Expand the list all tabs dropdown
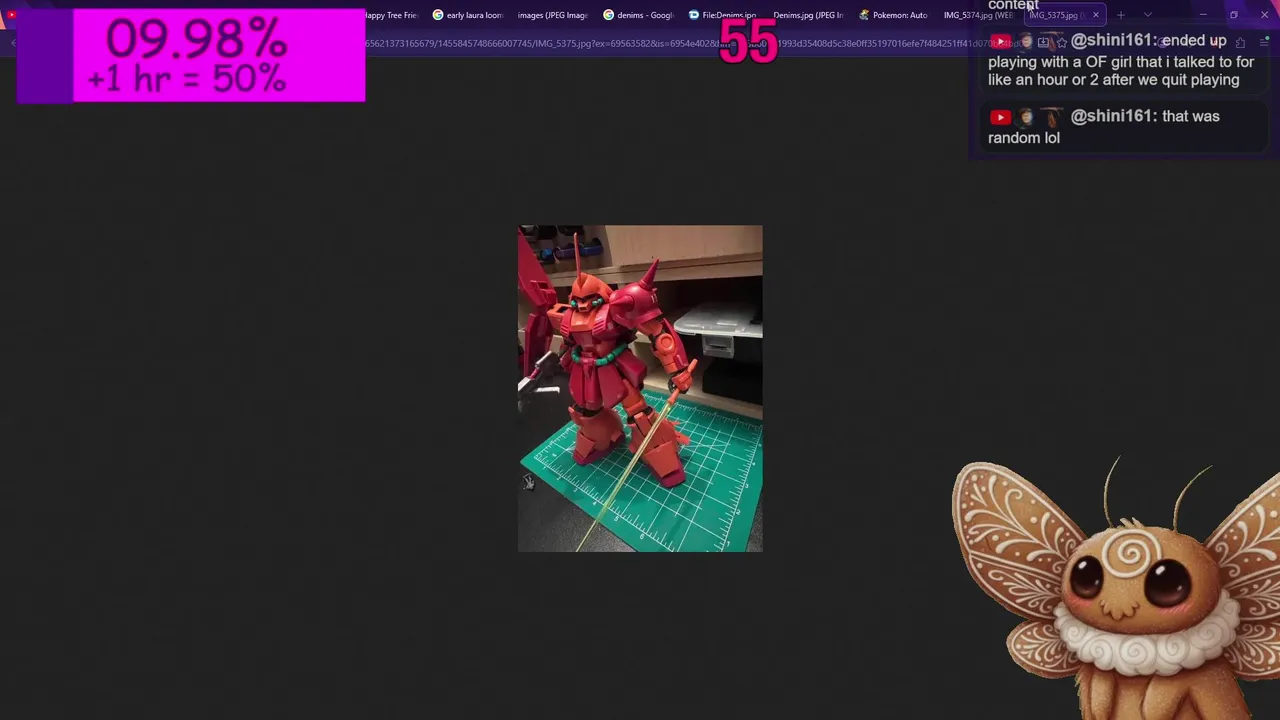The image size is (1280, 720). (x=1147, y=15)
